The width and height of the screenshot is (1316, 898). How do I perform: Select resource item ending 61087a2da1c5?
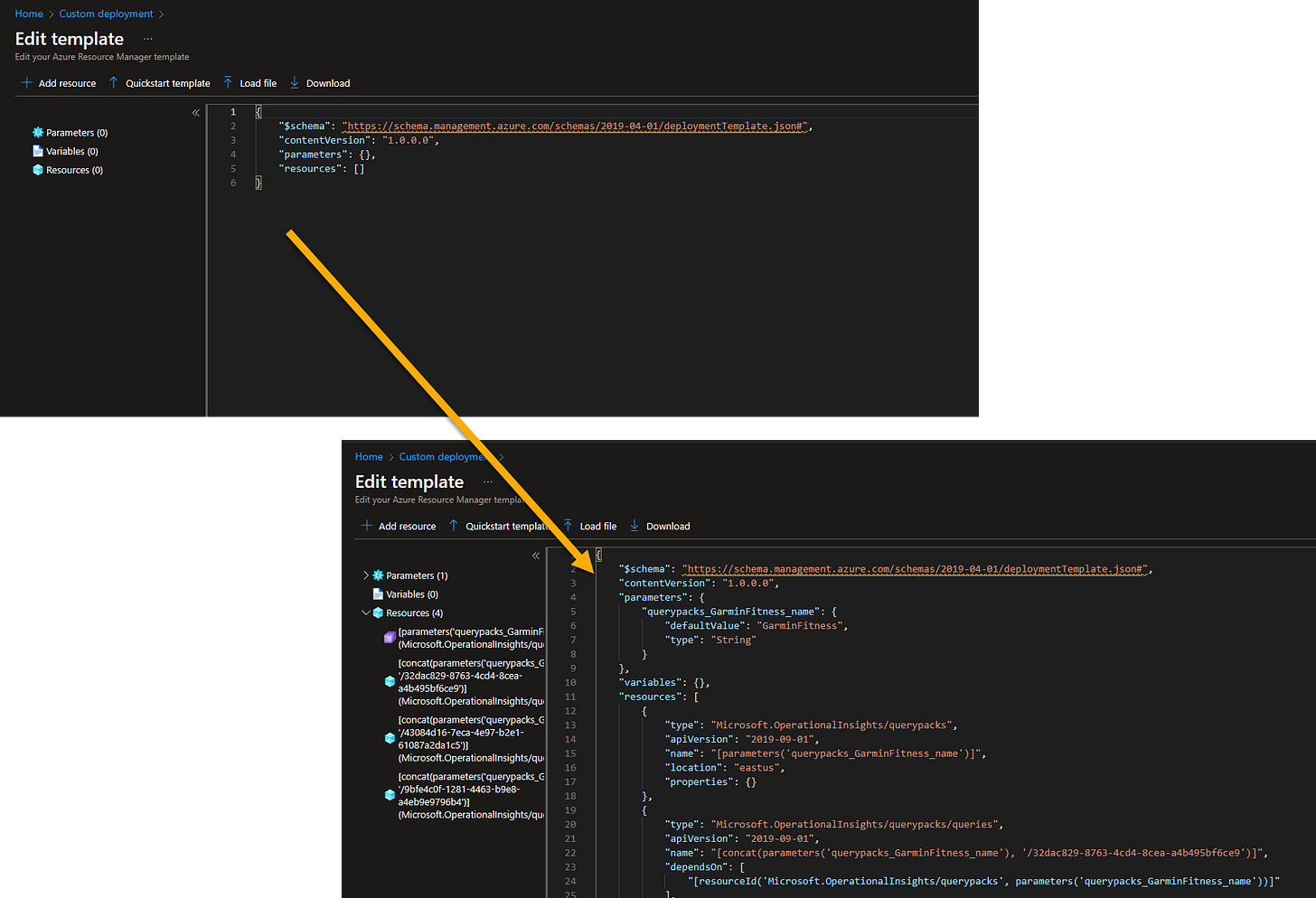471,739
